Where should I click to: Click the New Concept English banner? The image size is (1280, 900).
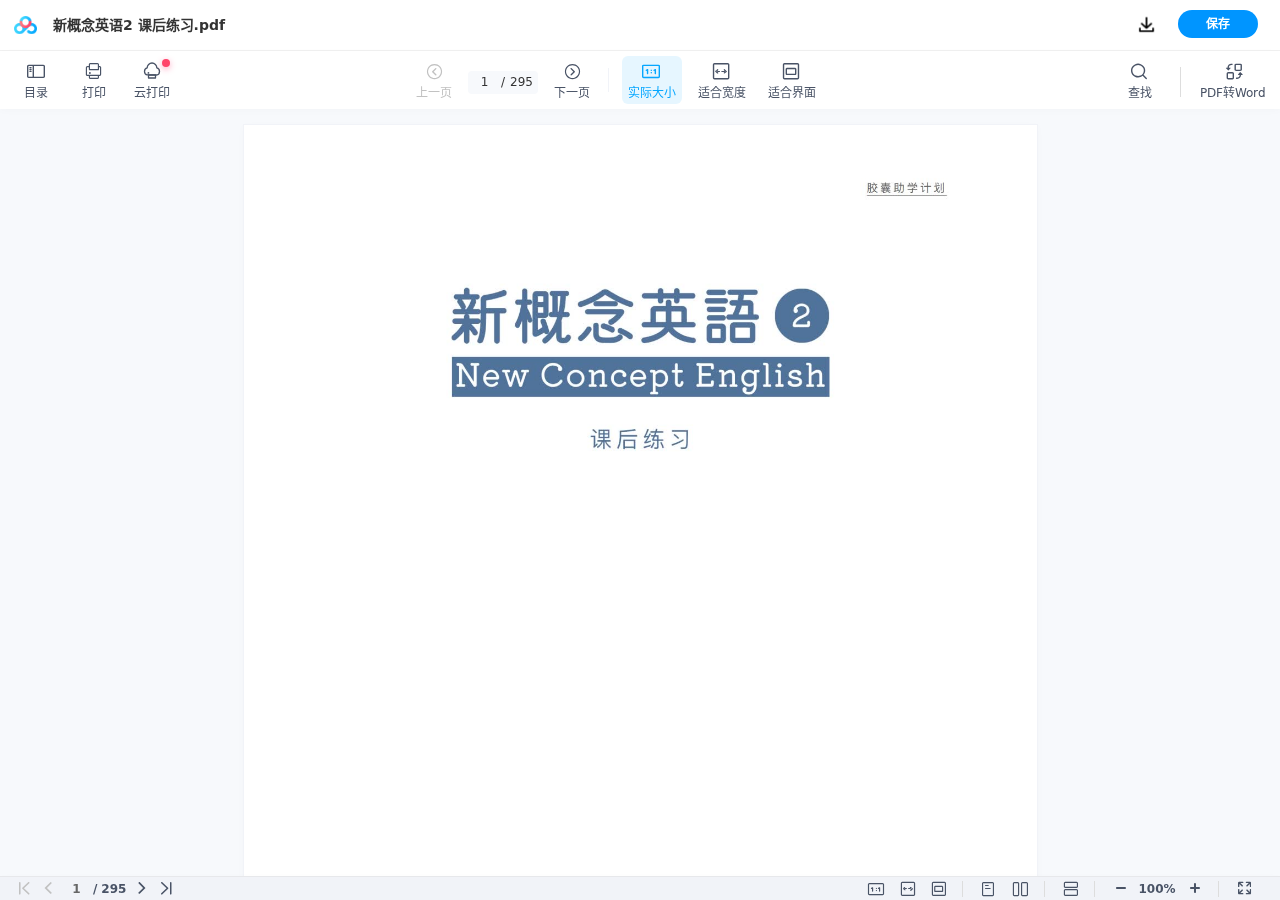point(640,377)
